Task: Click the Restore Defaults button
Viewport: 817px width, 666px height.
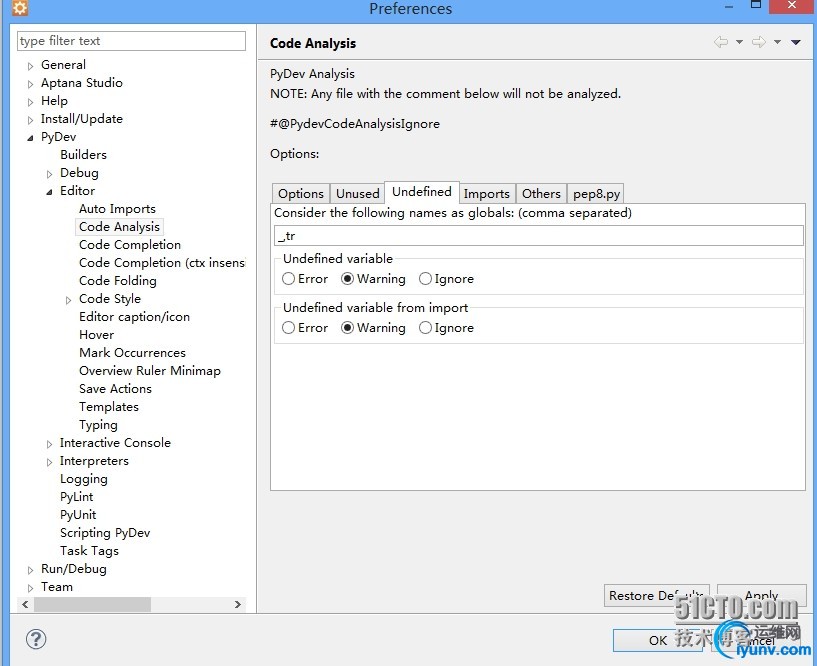Action: click(x=657, y=595)
